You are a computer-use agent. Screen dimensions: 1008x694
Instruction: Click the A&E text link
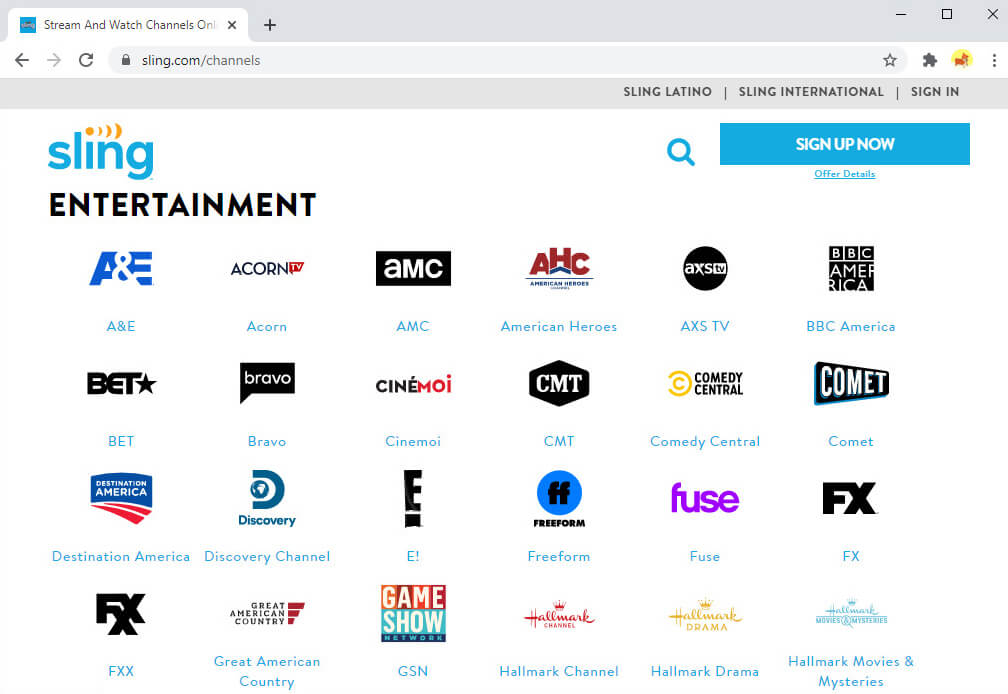tap(121, 326)
